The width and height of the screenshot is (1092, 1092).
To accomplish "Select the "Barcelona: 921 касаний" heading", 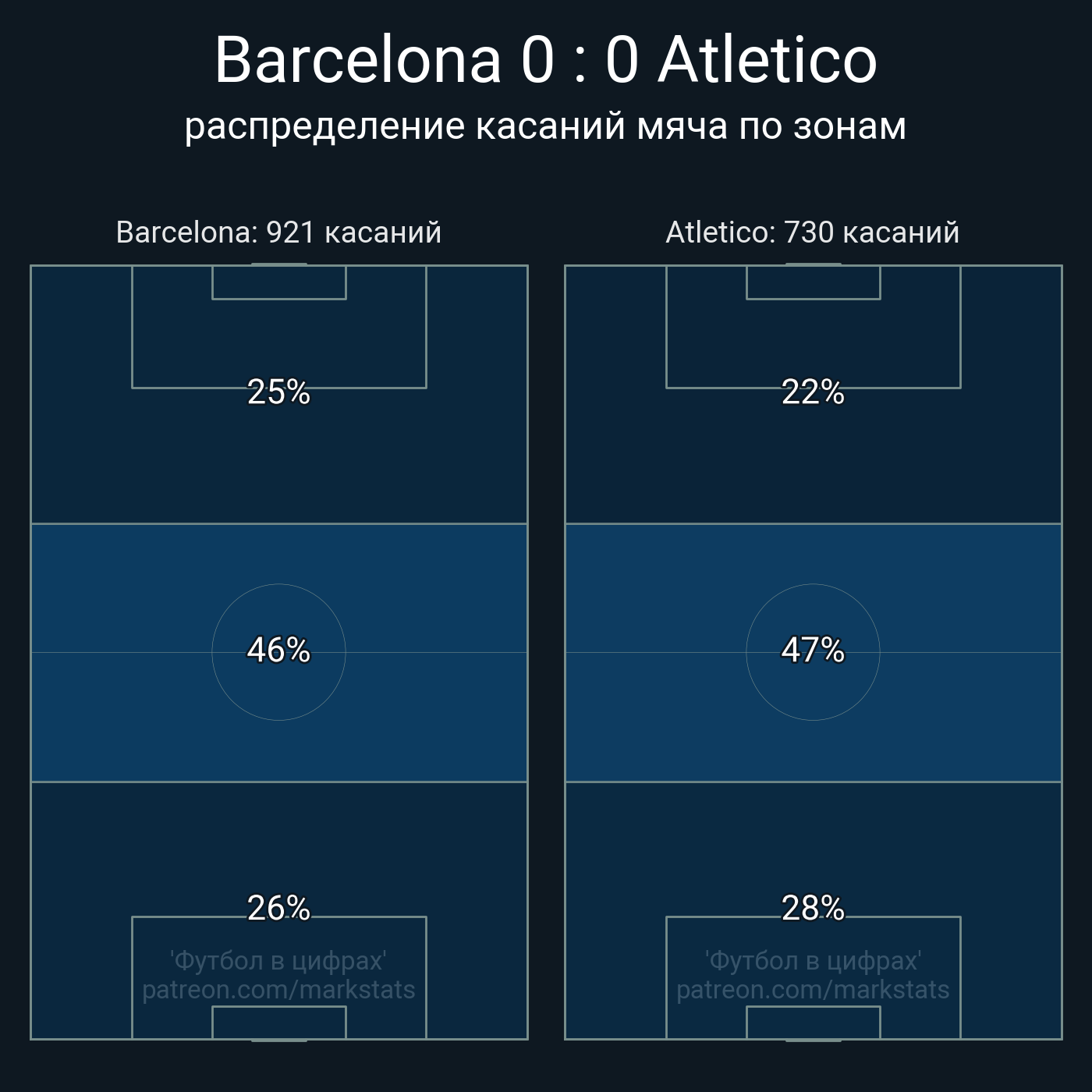I will point(278,232).
